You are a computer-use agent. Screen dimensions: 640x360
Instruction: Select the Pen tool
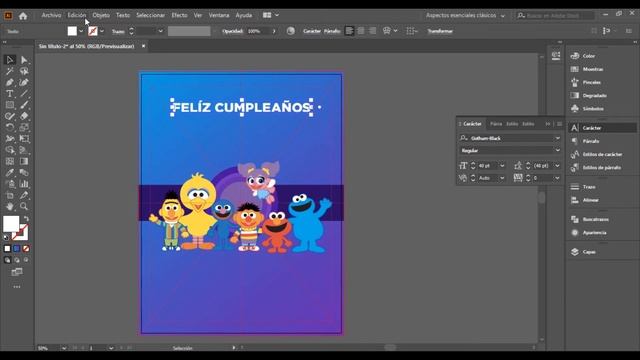pos(10,82)
